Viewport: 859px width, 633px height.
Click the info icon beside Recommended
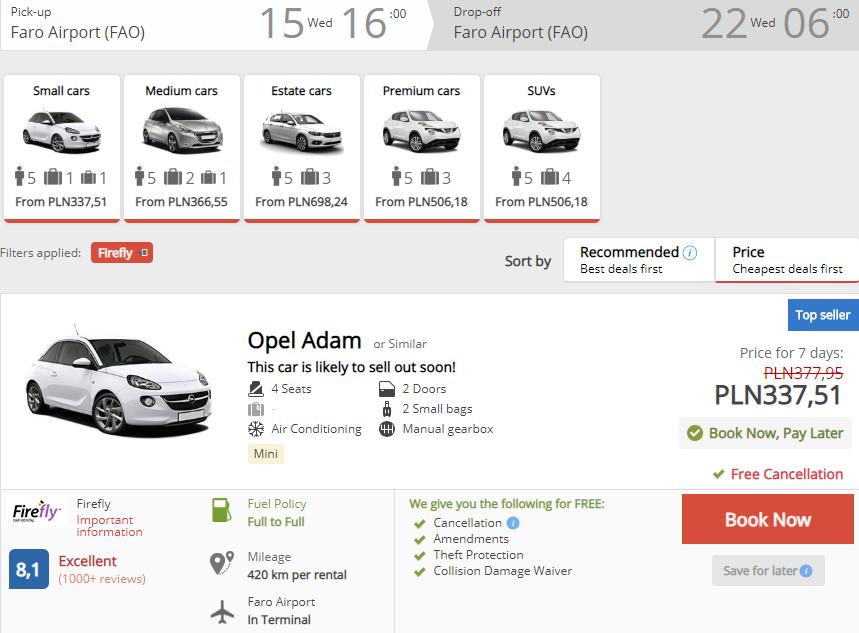point(690,252)
